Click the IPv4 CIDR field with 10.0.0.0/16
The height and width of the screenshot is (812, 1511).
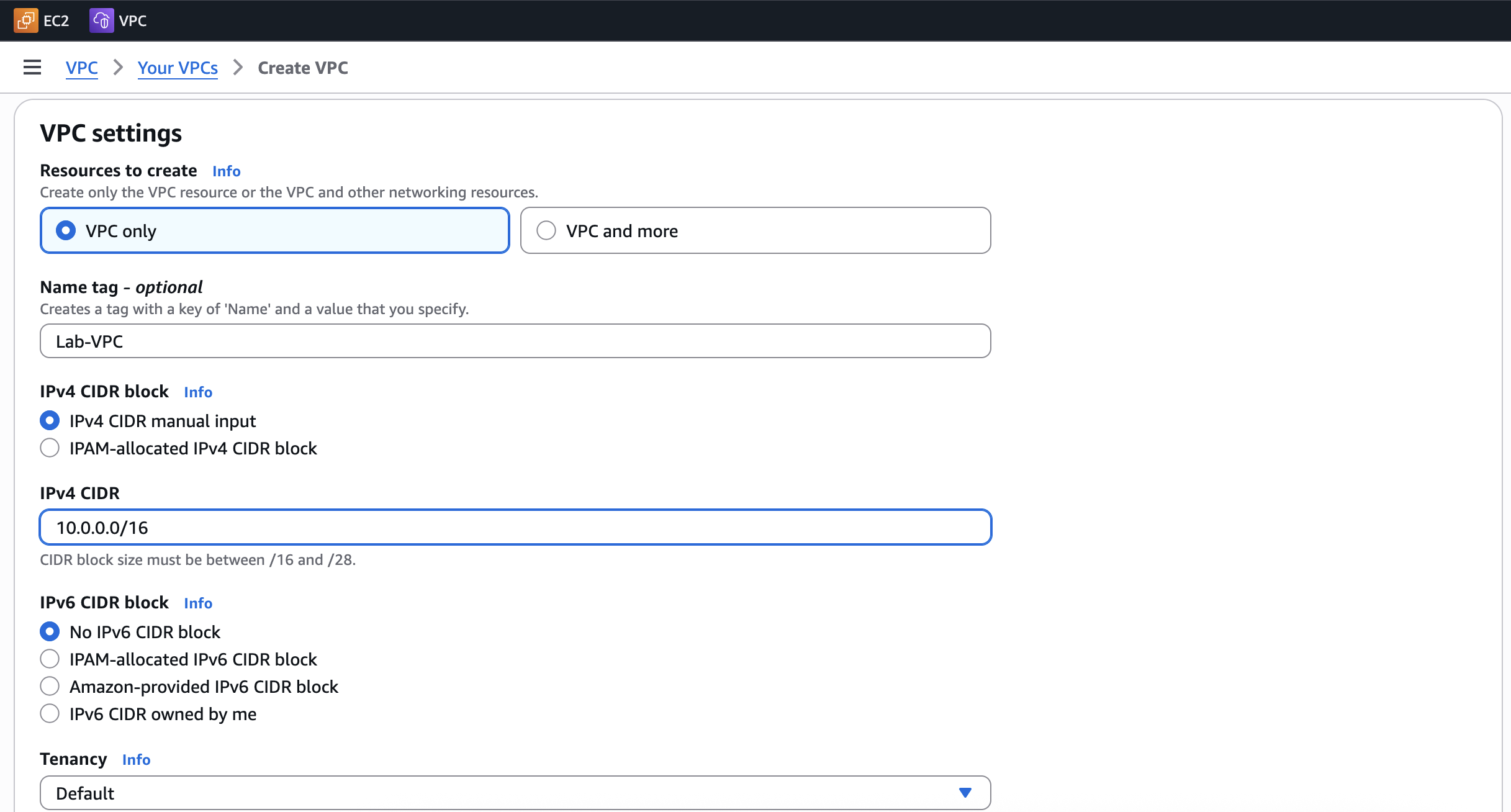click(x=515, y=528)
